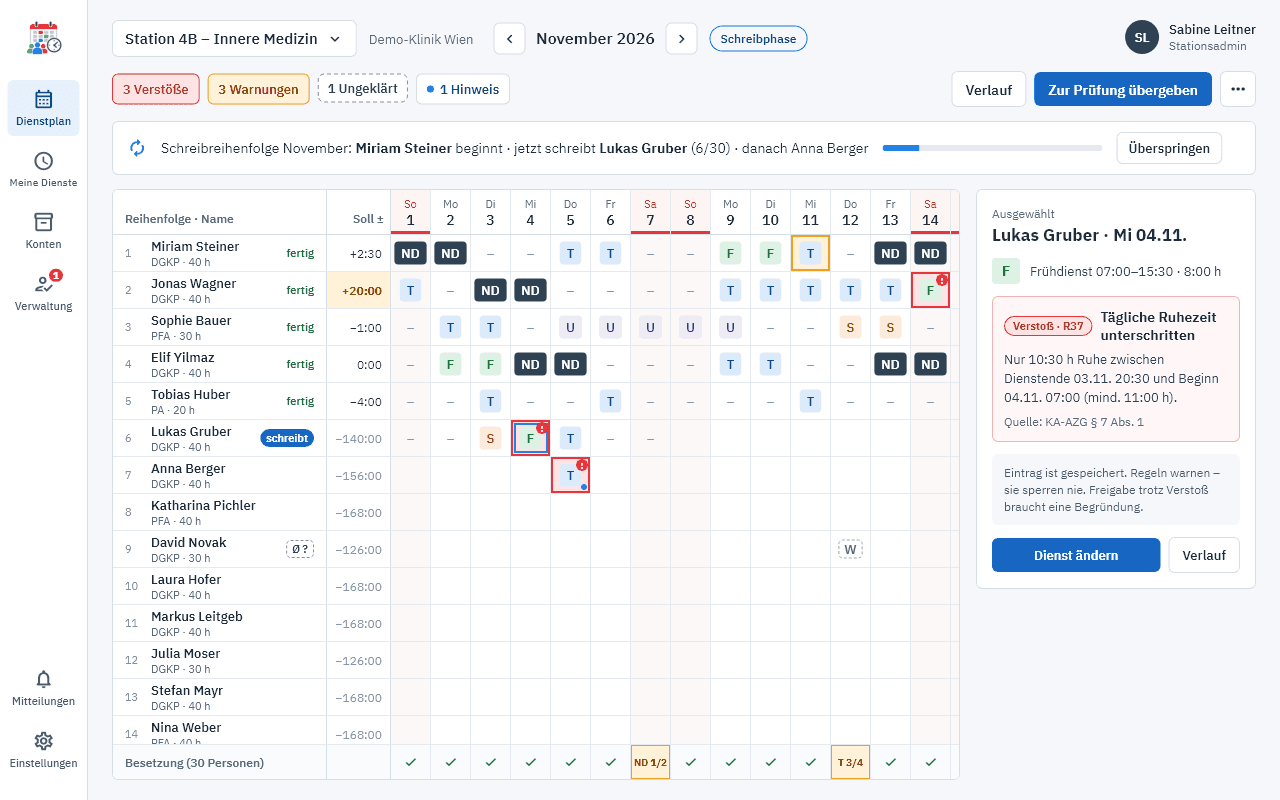The image size is (1280, 800).
Task: Click the app logo calendar icon
Action: tap(44, 38)
